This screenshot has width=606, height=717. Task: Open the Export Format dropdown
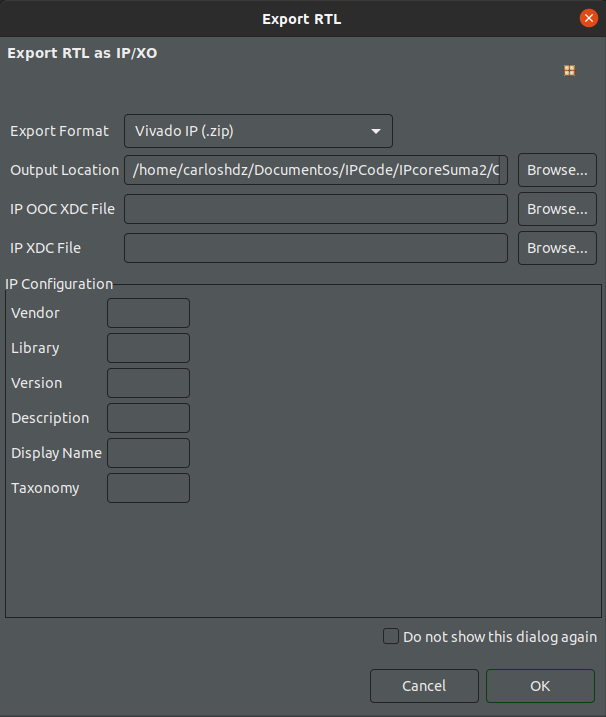point(258,131)
